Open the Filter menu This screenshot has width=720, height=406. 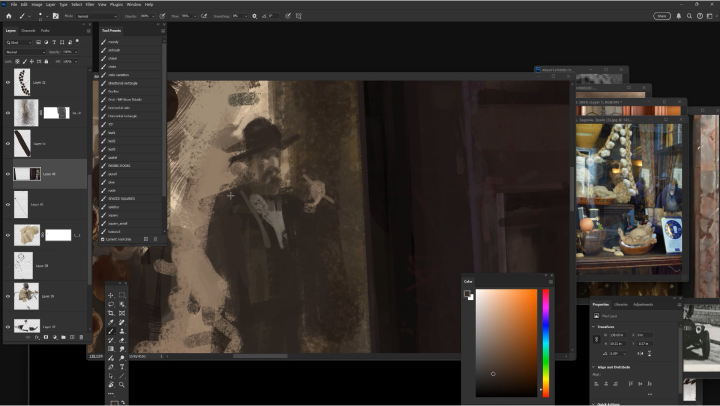coord(90,5)
